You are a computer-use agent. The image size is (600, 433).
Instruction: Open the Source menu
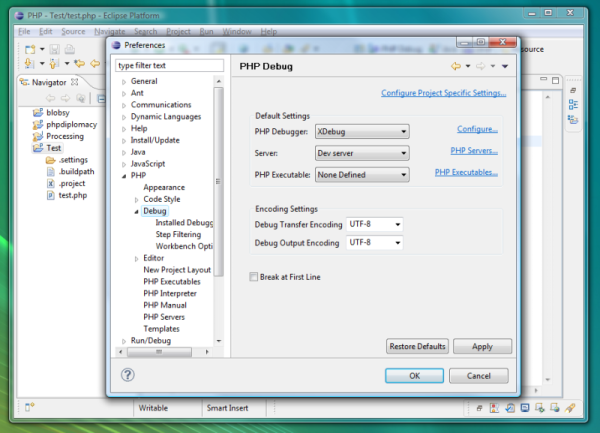tap(73, 31)
